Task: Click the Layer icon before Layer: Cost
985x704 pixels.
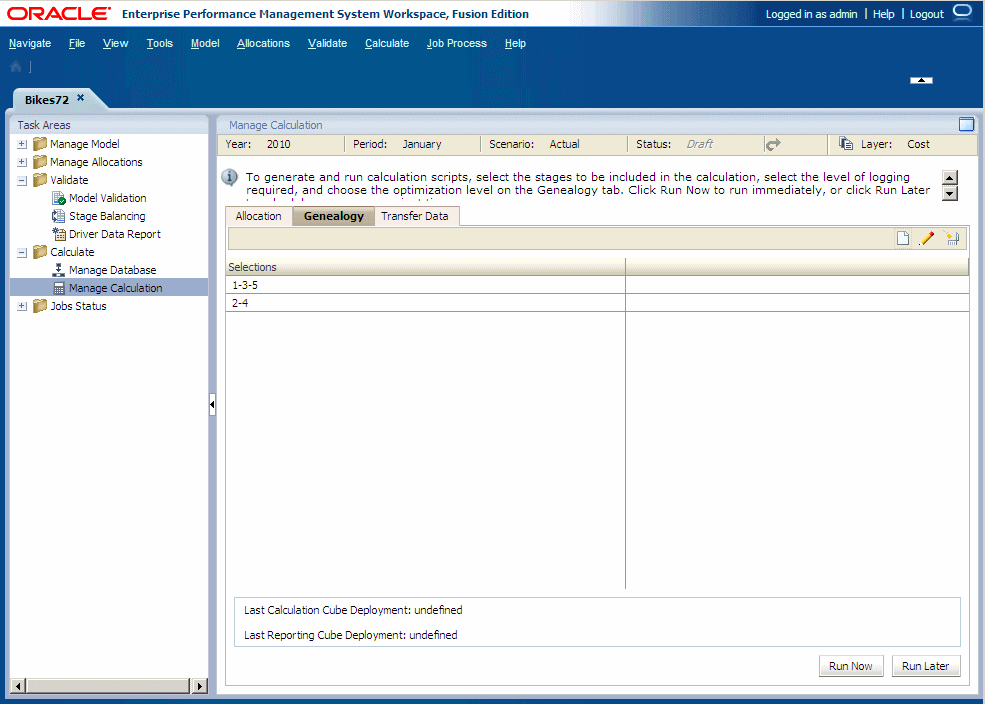Action: [x=846, y=144]
